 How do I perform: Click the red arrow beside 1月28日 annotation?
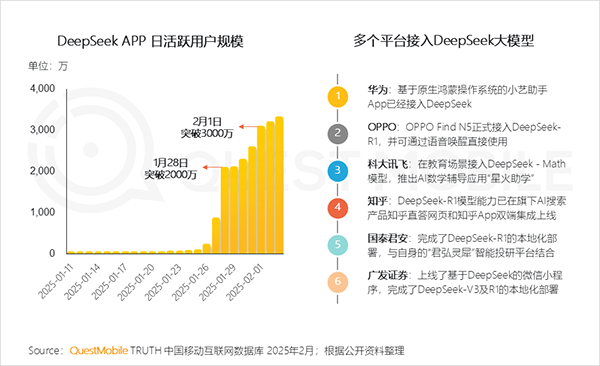[212, 167]
